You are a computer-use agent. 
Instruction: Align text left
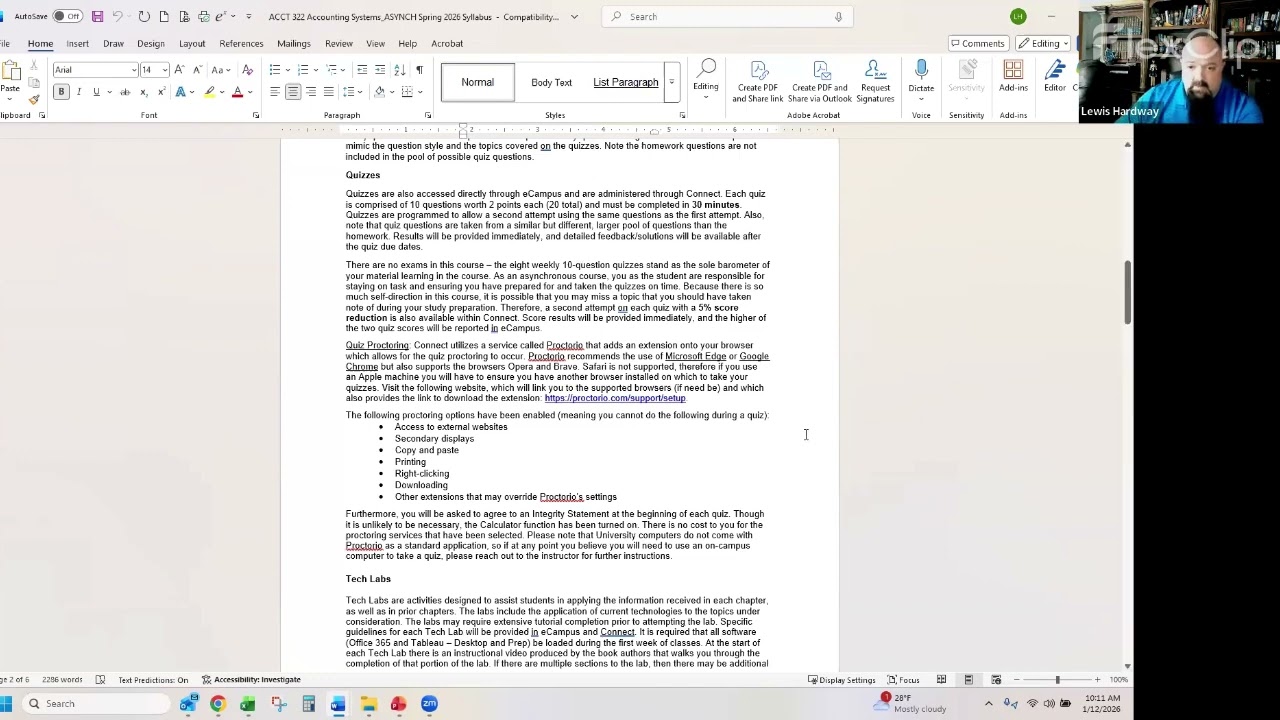point(275,92)
